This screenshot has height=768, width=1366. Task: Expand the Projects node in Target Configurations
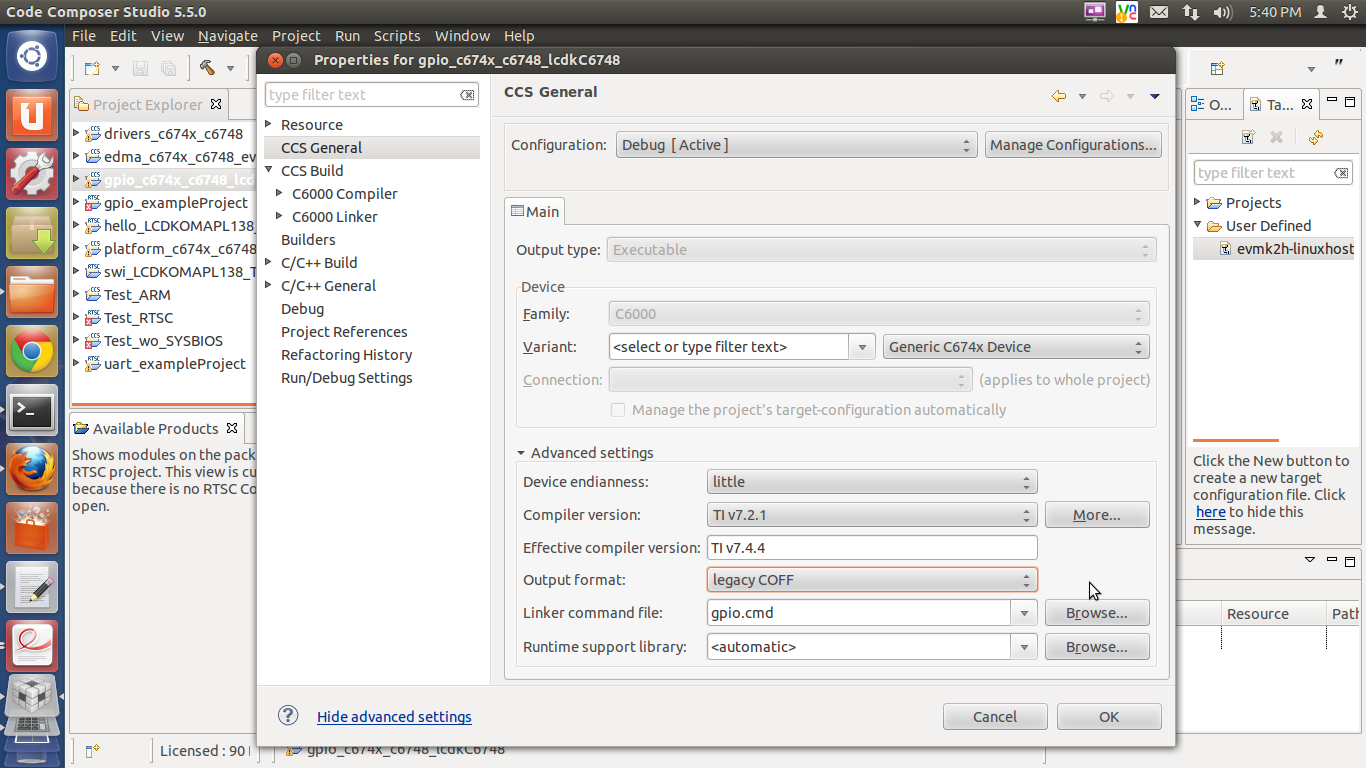pos(1198,202)
